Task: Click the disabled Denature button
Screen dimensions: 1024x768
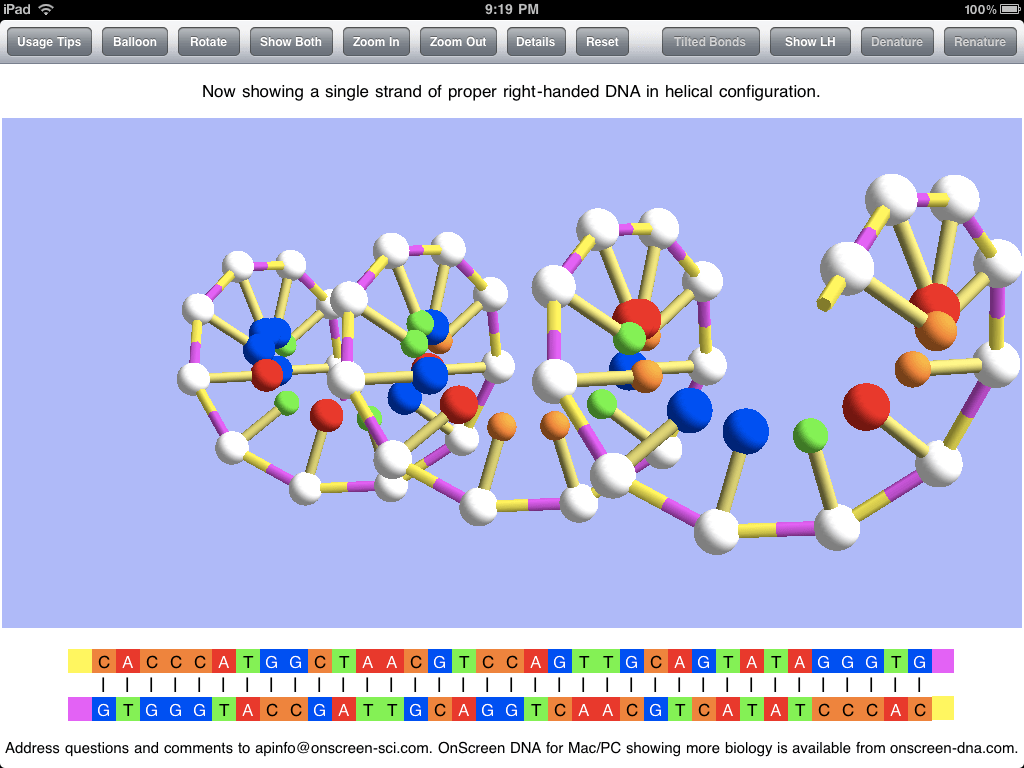Action: point(897,42)
